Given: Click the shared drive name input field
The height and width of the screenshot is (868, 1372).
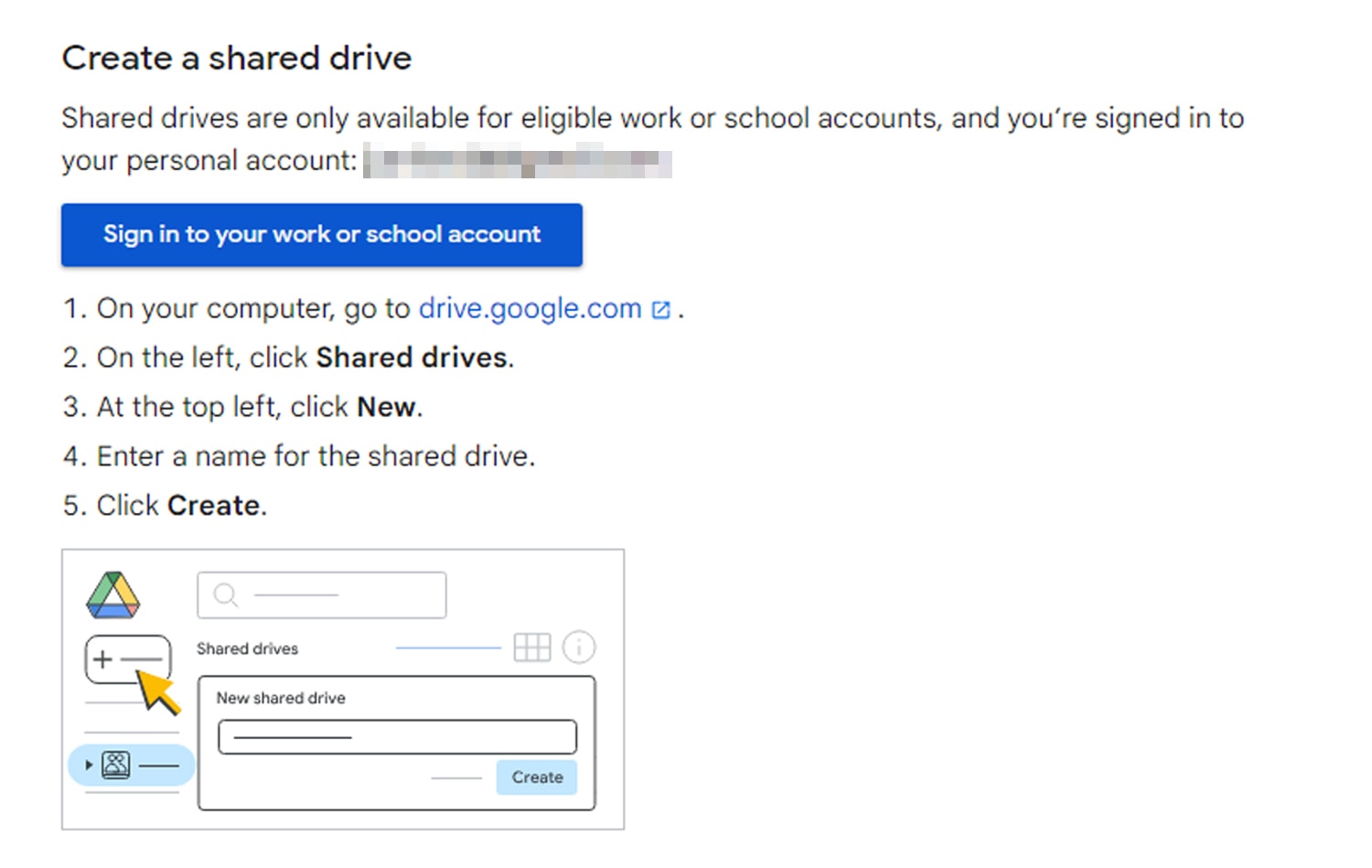Looking at the screenshot, I should [396, 736].
